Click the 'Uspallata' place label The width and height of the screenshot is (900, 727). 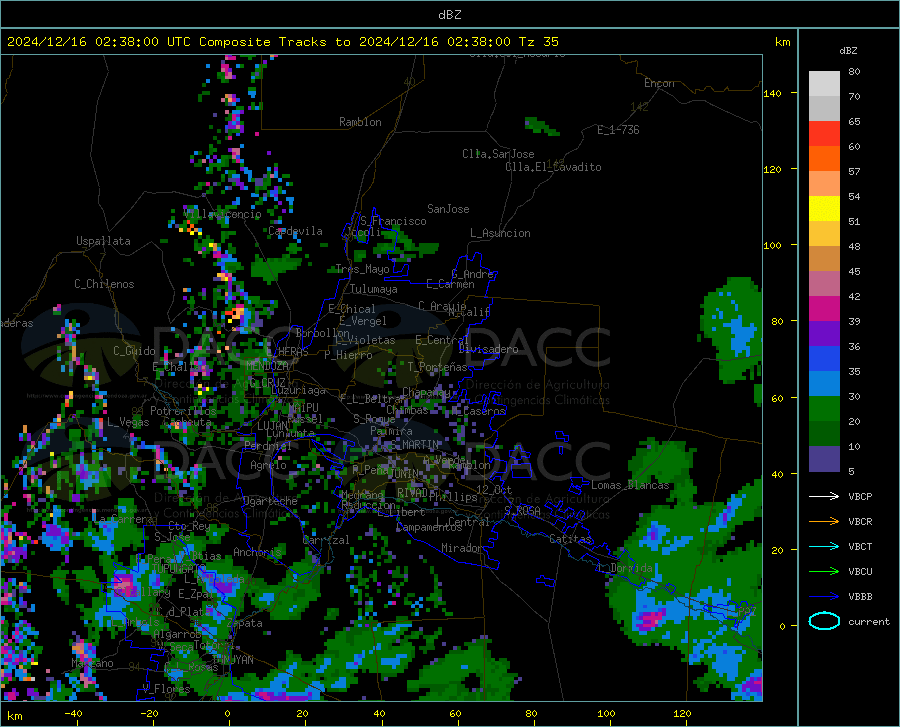pyautogui.click(x=103, y=241)
